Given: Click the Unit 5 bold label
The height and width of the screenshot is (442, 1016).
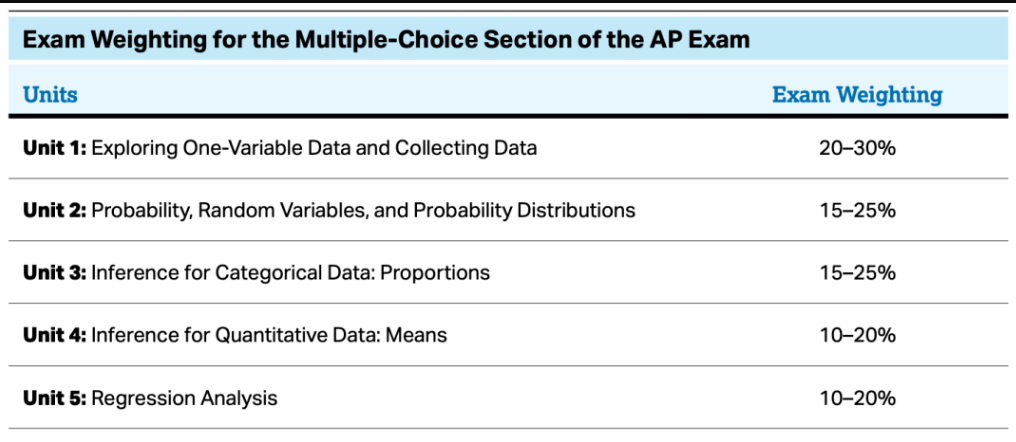Looking at the screenshot, I should coord(54,397).
